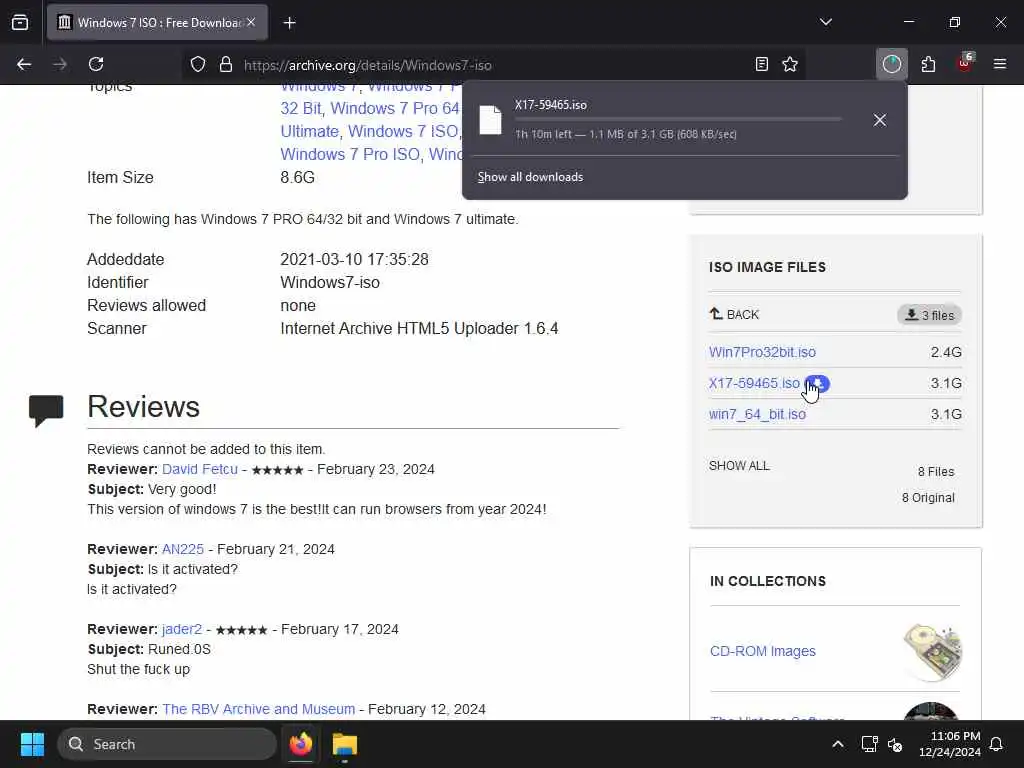This screenshot has width=1024, height=768.
Task: Expand the list all tabs chevron
Action: 826,22
